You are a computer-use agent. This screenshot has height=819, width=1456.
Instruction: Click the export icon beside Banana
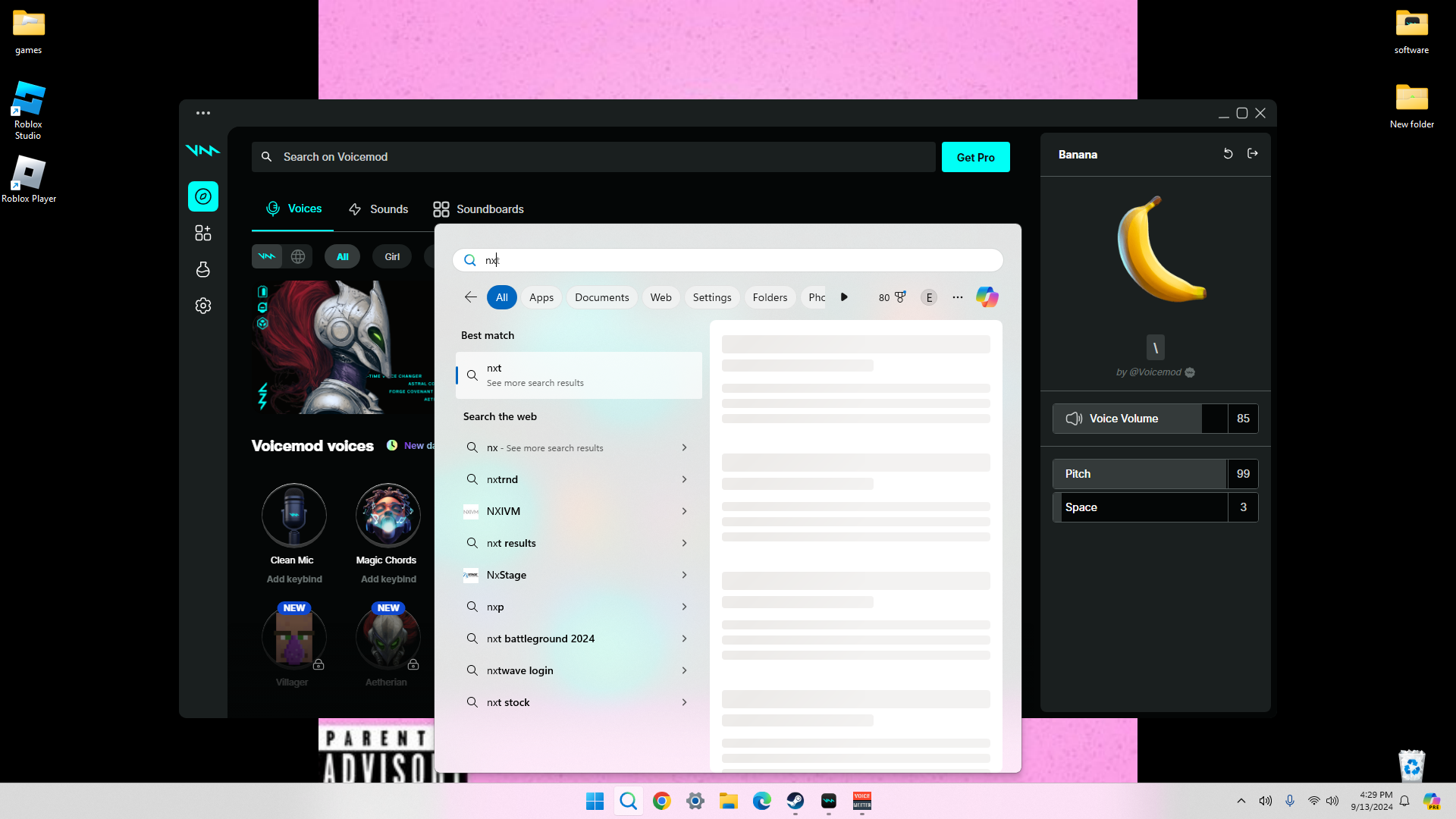pos(1253,154)
